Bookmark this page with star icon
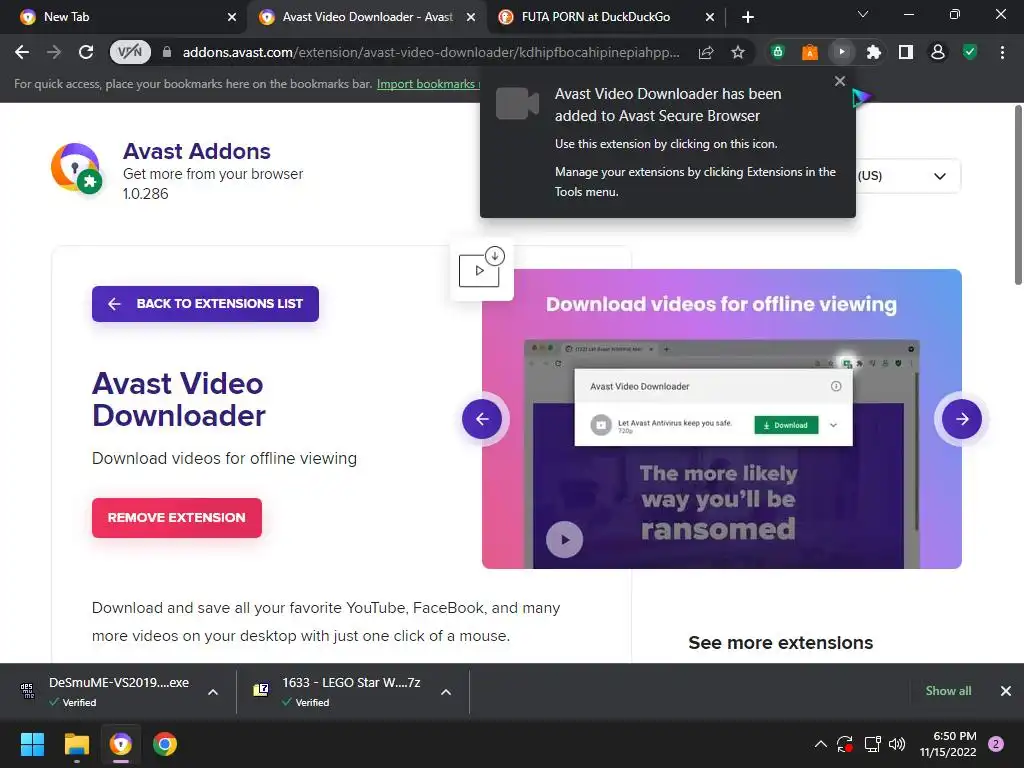The width and height of the screenshot is (1024, 768). click(x=738, y=52)
